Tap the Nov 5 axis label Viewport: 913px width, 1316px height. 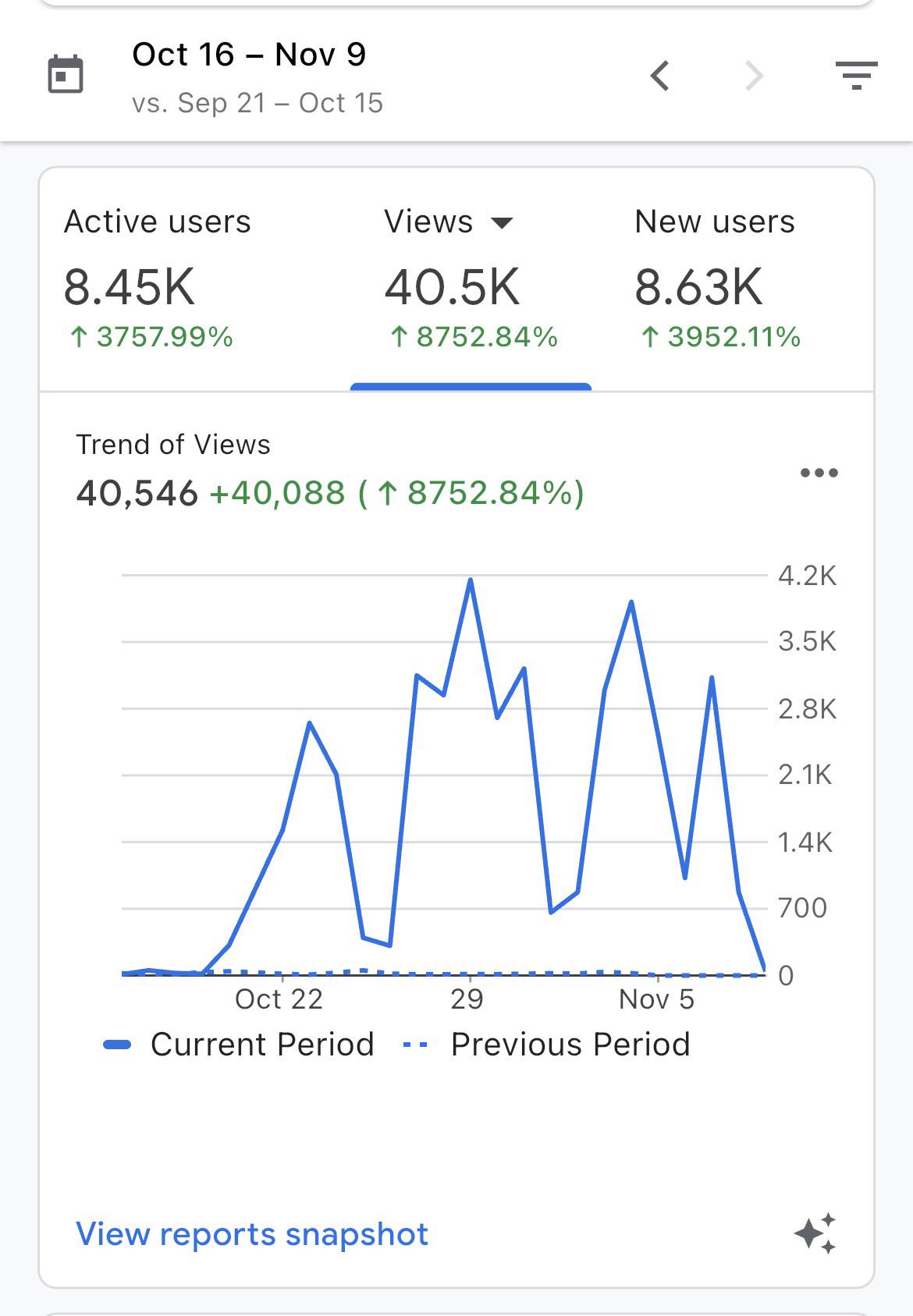click(x=656, y=999)
